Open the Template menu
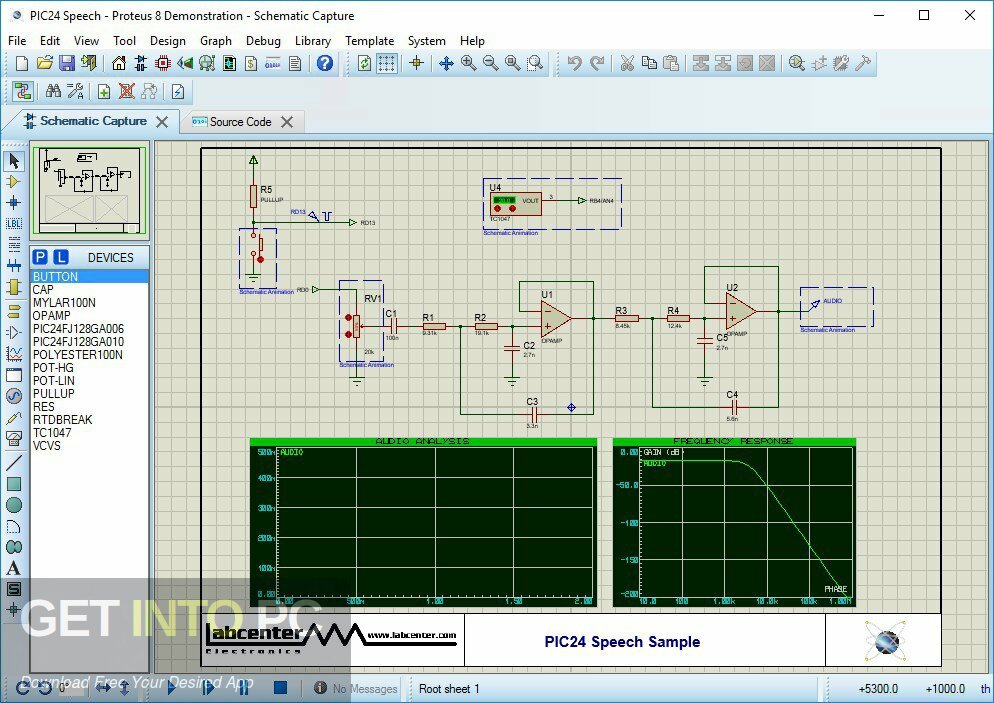Viewport: 994px width, 703px height. pos(370,41)
